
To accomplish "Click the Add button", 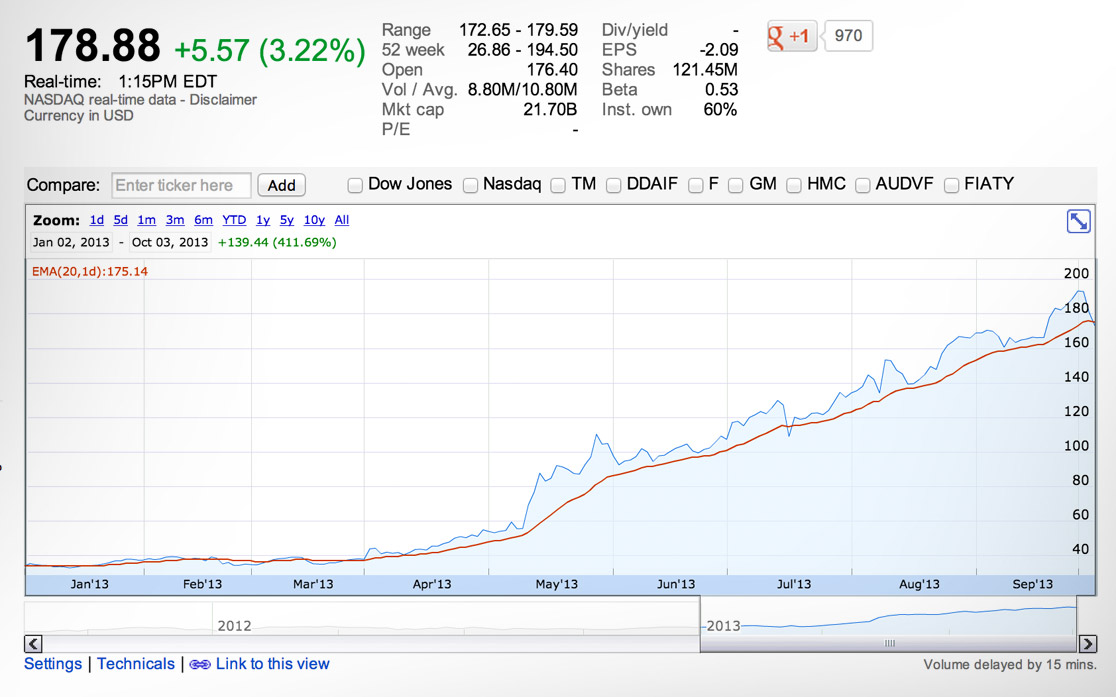I will pyautogui.click(x=281, y=185).
